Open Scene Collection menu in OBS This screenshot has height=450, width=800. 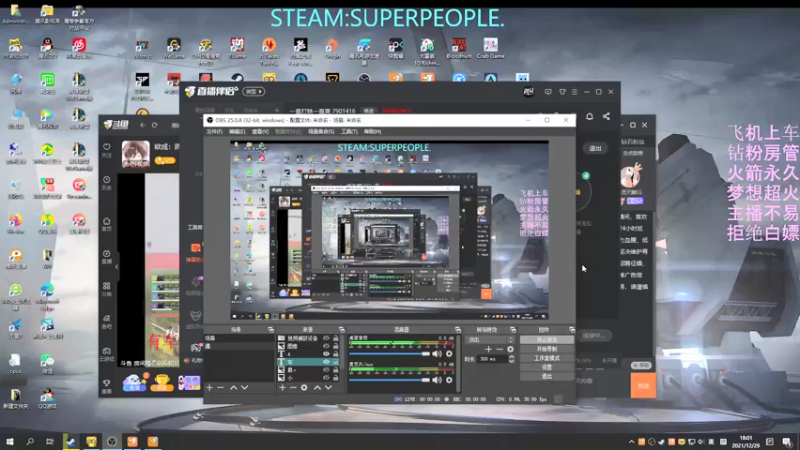coord(321,132)
